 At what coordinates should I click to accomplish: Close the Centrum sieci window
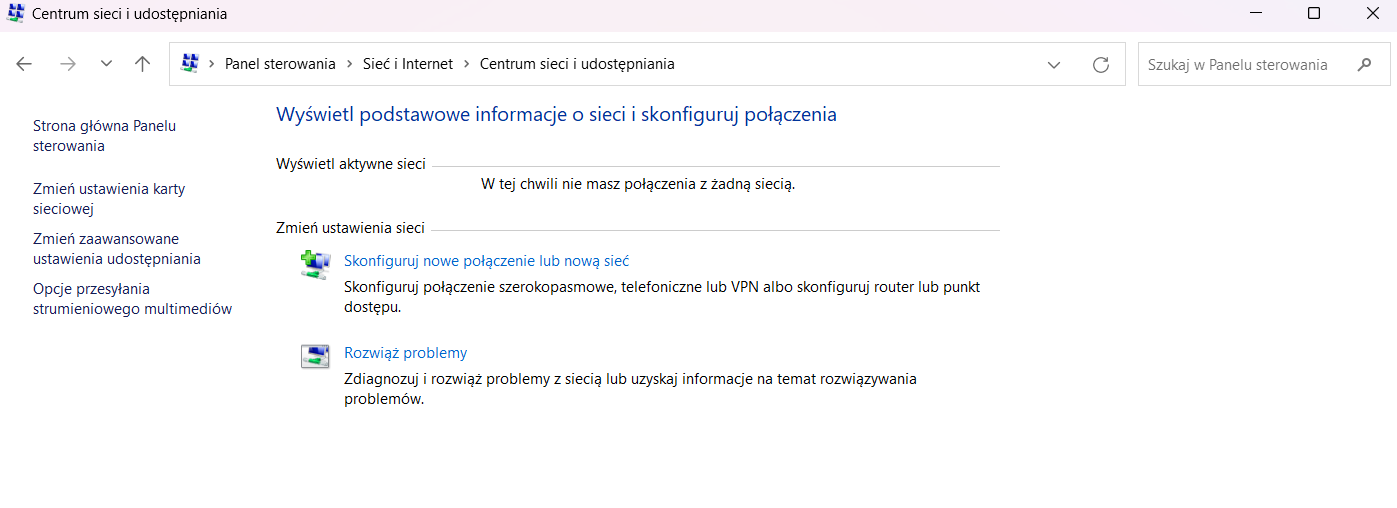point(1372,14)
